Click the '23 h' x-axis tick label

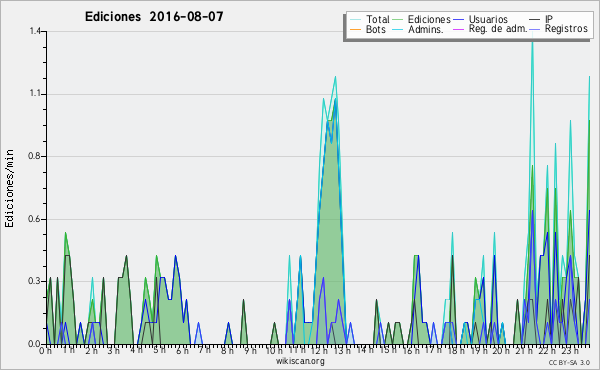point(570,350)
